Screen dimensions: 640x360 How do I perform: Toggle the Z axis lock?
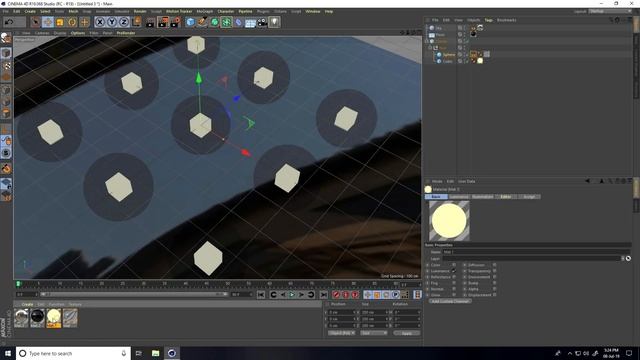click(x=124, y=22)
